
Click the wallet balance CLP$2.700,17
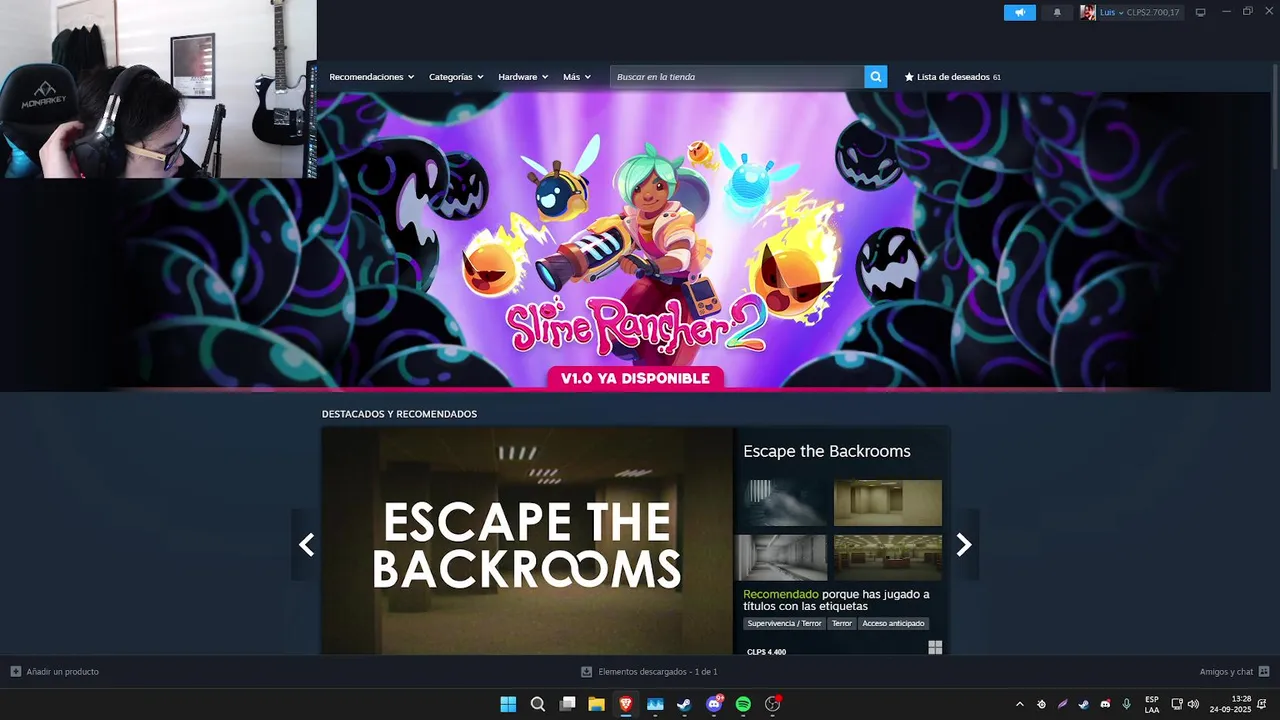(x=1153, y=12)
